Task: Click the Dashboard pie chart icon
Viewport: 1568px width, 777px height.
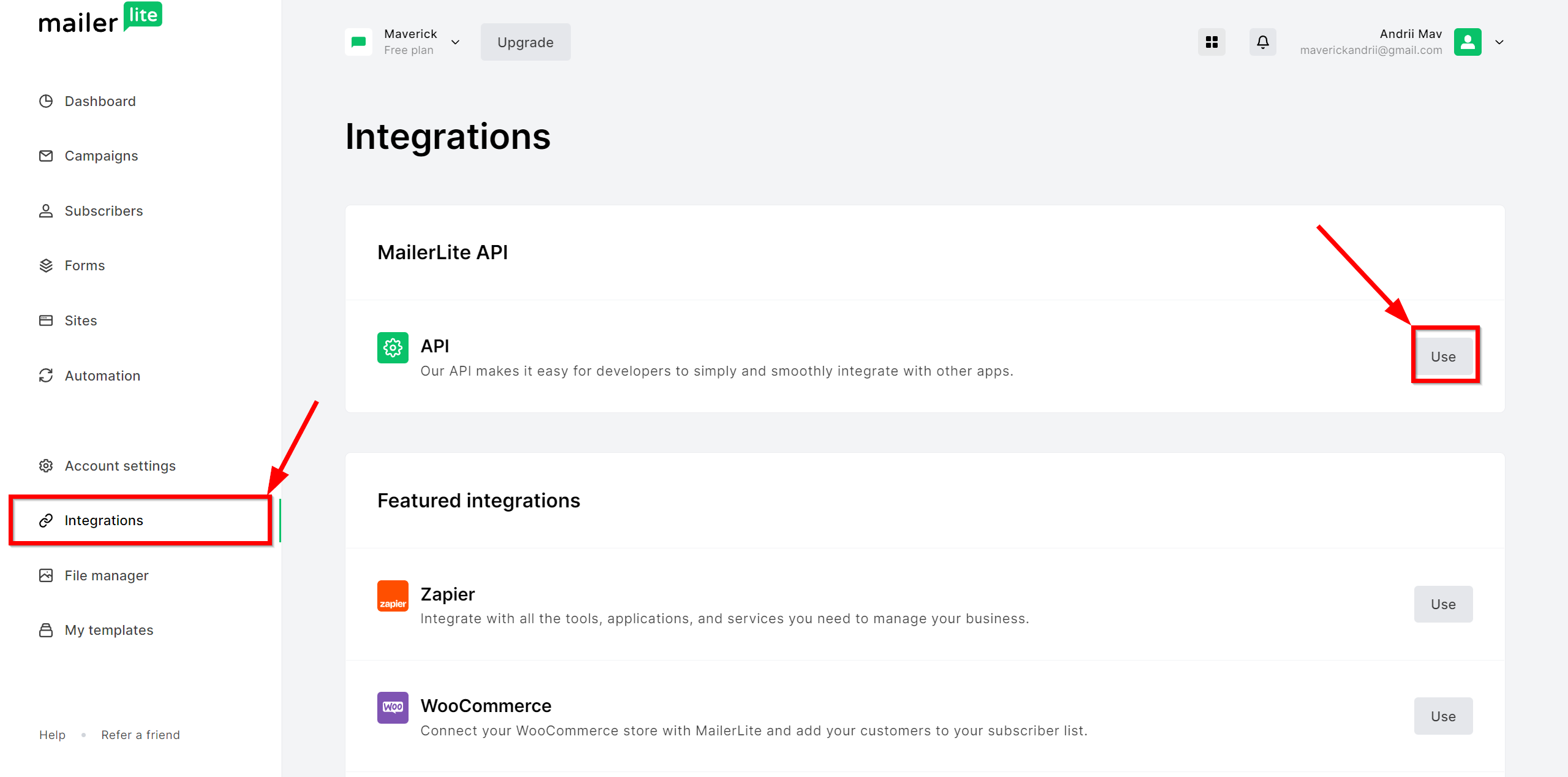Action: (x=46, y=101)
